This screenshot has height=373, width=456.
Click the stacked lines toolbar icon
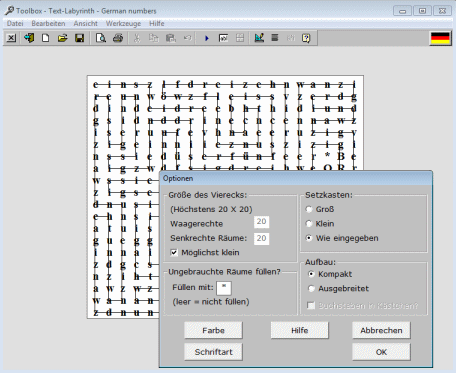[x=275, y=38]
